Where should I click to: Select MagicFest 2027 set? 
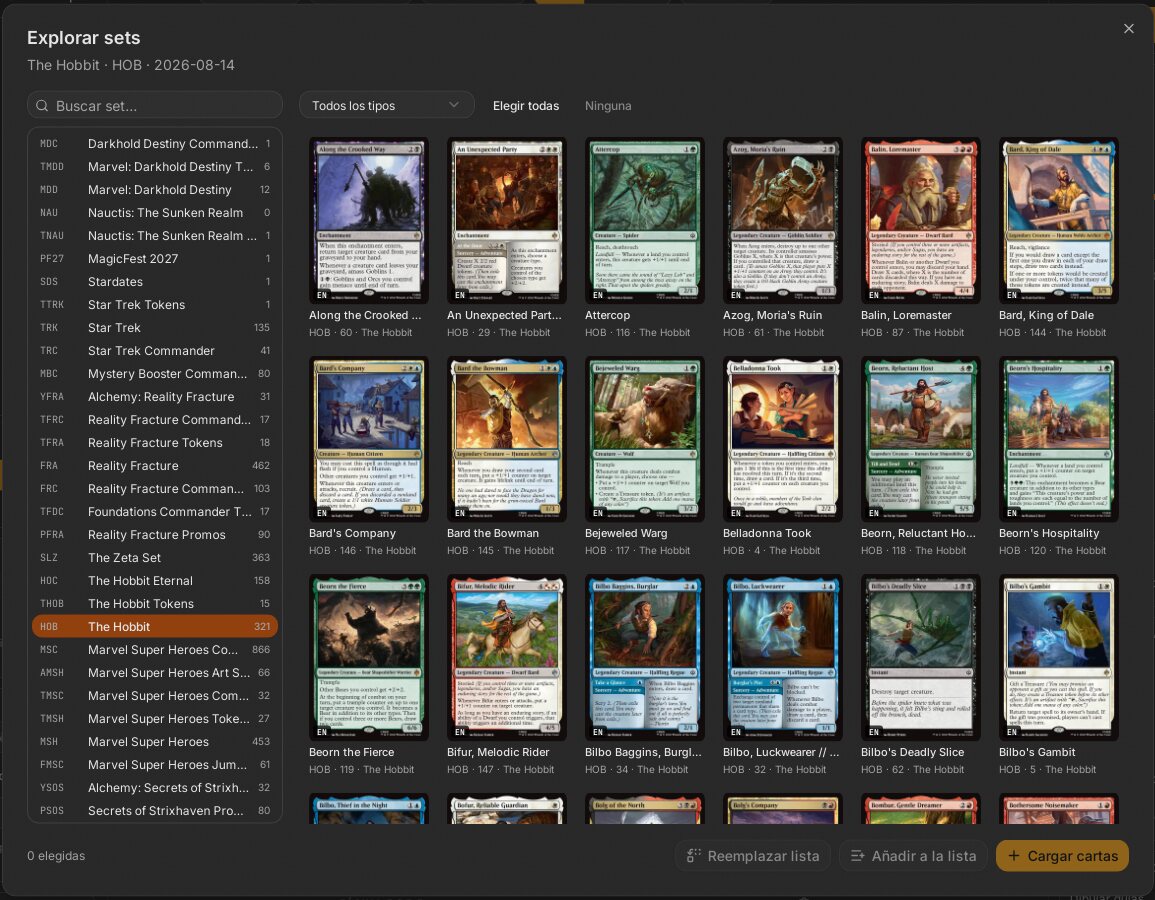click(155, 259)
